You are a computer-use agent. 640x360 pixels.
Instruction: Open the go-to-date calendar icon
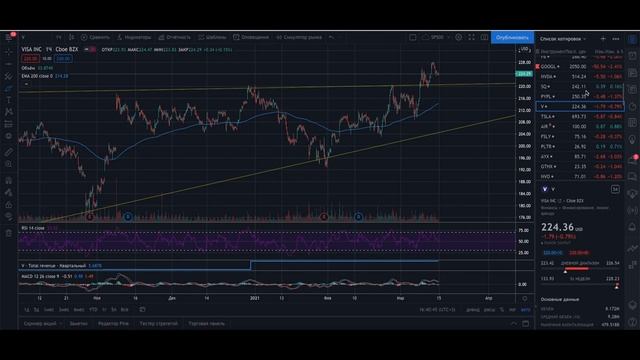pos(142,309)
